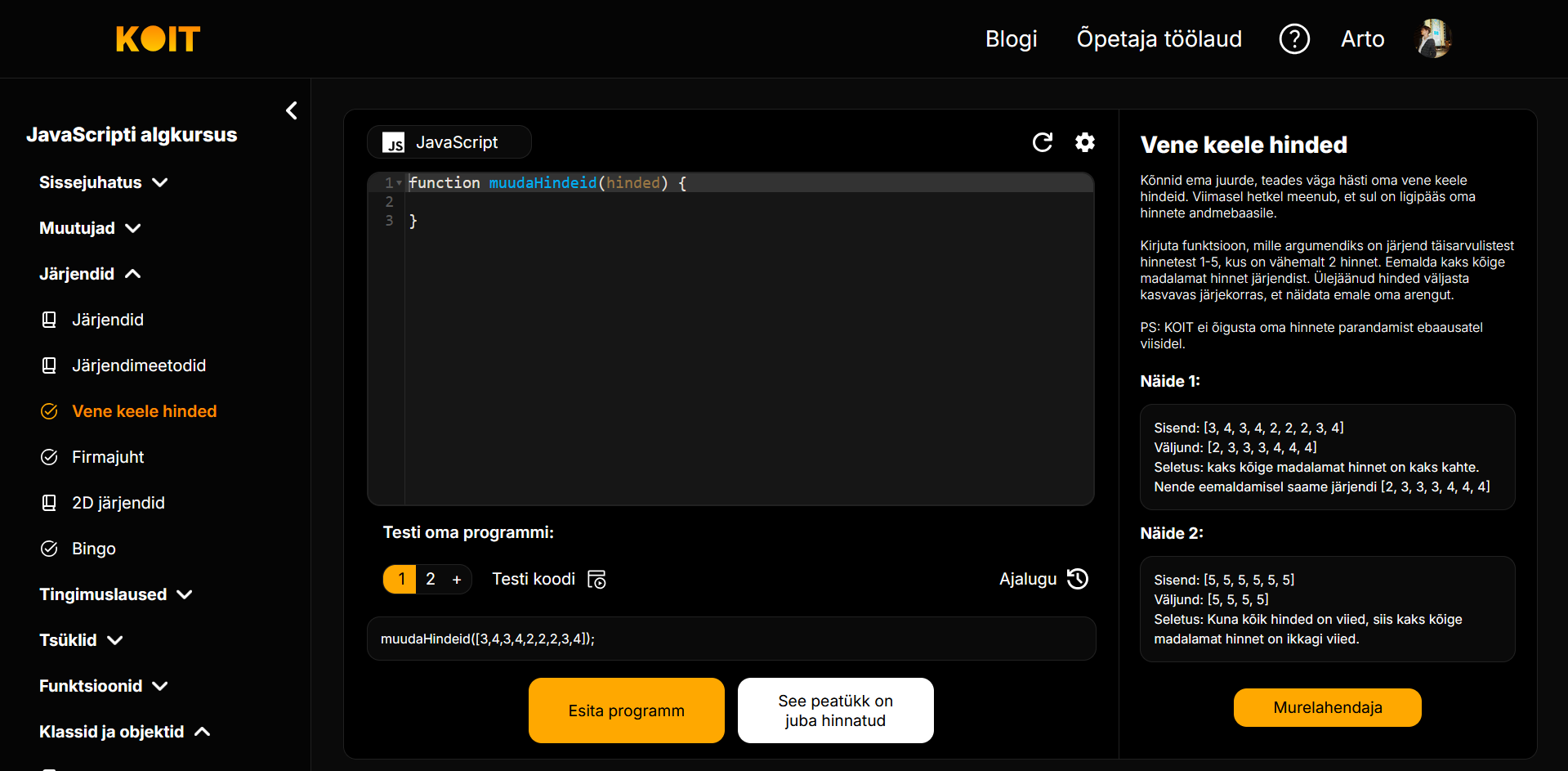Click the user profile avatar
The height and width of the screenshot is (771, 1568).
(x=1432, y=38)
